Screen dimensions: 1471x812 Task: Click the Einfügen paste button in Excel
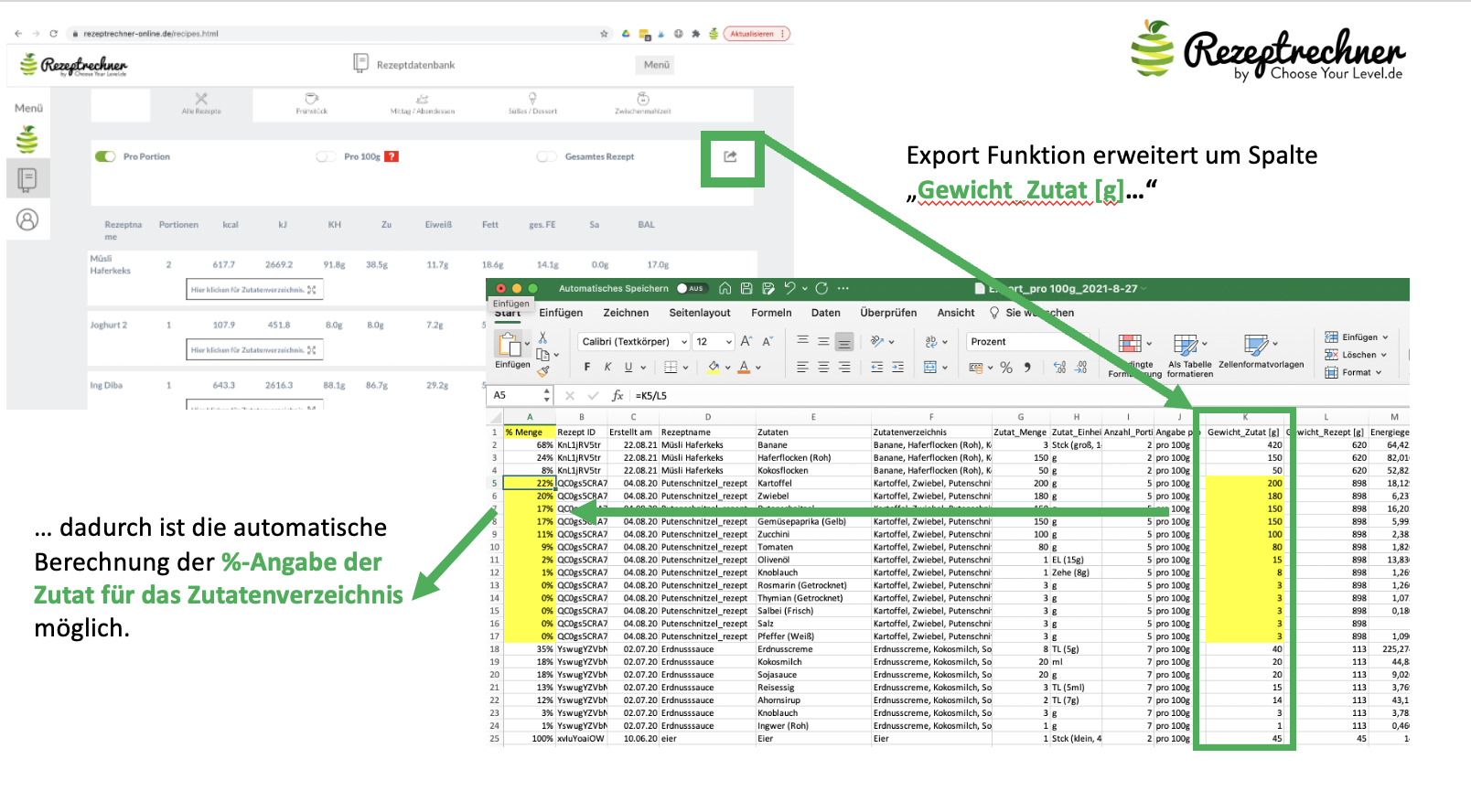click(x=510, y=350)
